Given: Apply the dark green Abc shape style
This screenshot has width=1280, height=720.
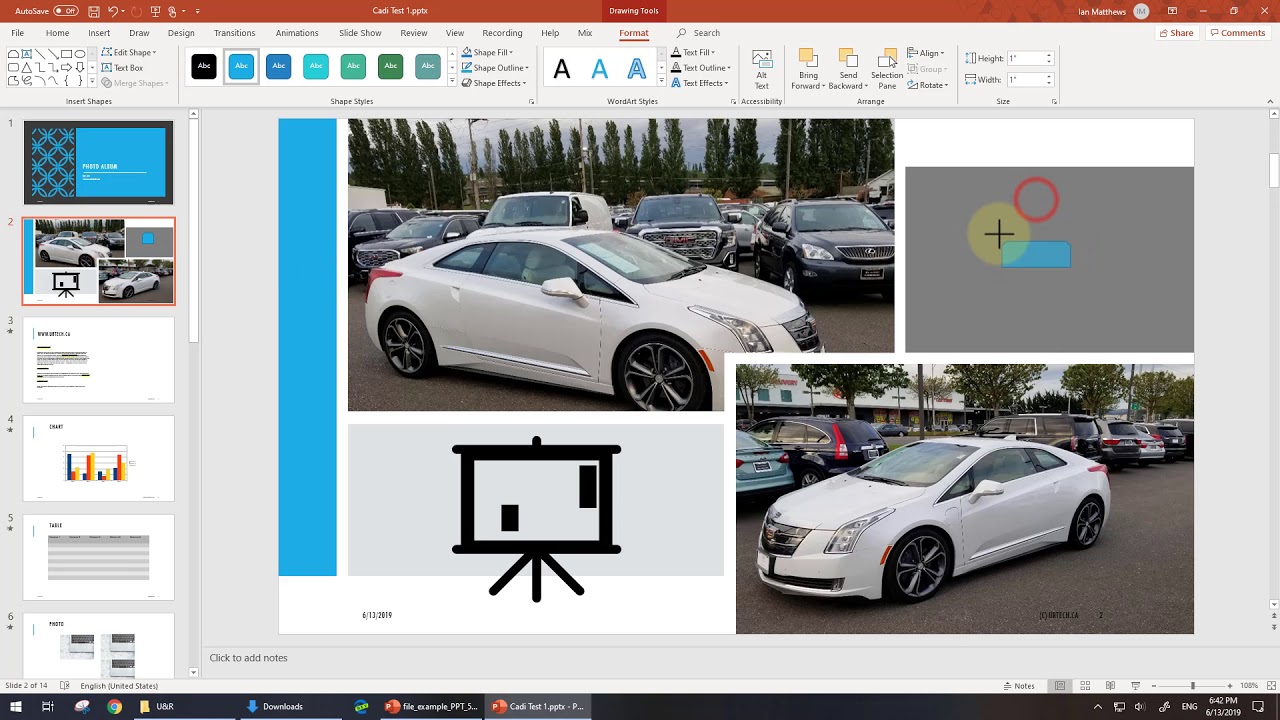Looking at the screenshot, I should (x=390, y=66).
